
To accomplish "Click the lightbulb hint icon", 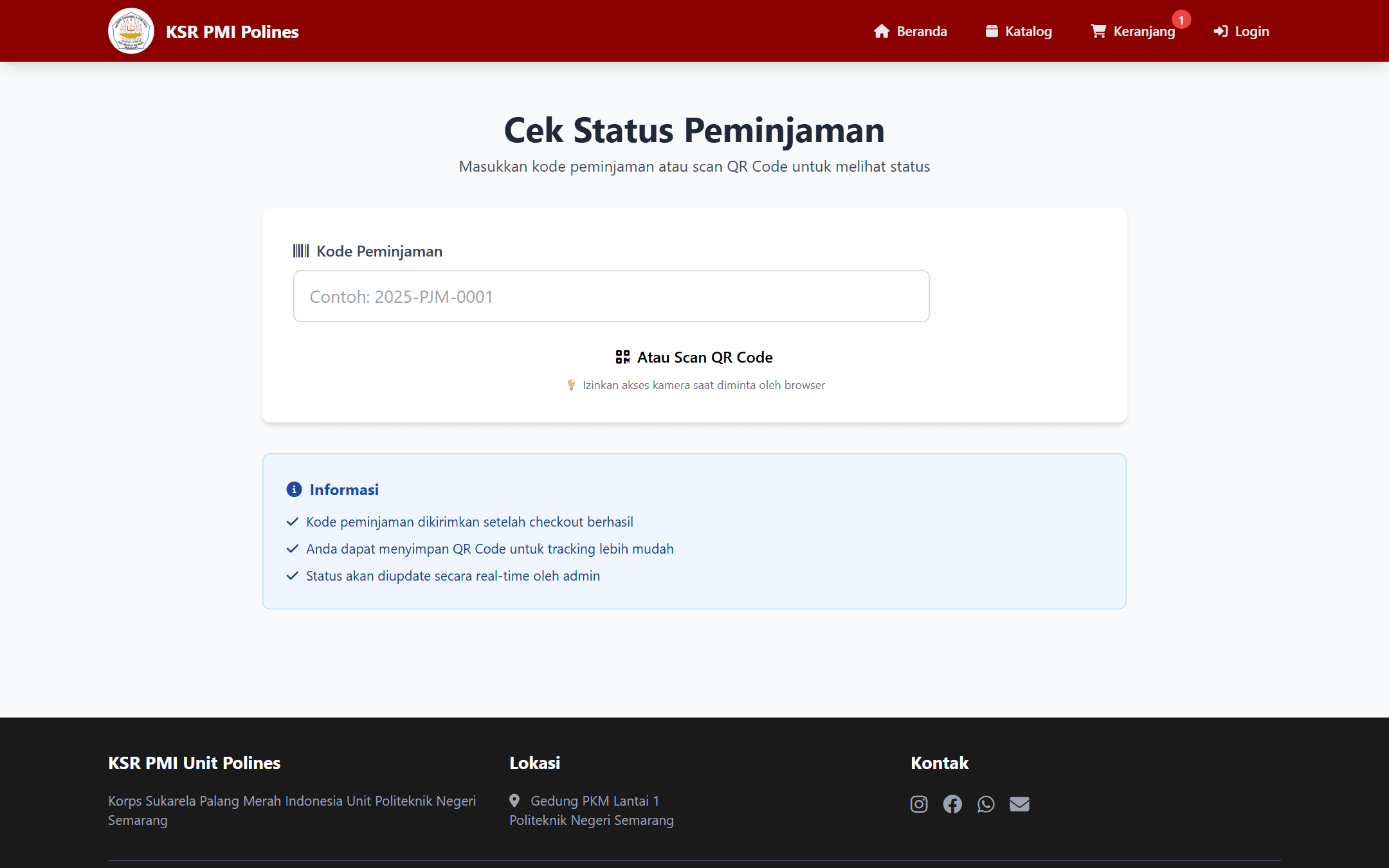I will pos(571,384).
